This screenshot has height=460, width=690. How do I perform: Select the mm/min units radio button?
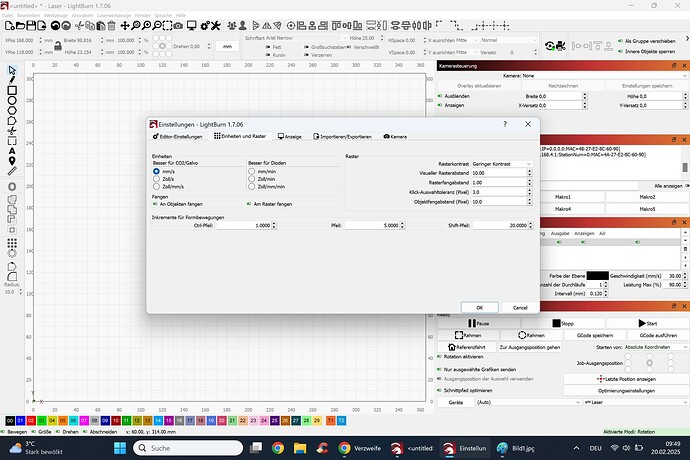[x=252, y=171]
